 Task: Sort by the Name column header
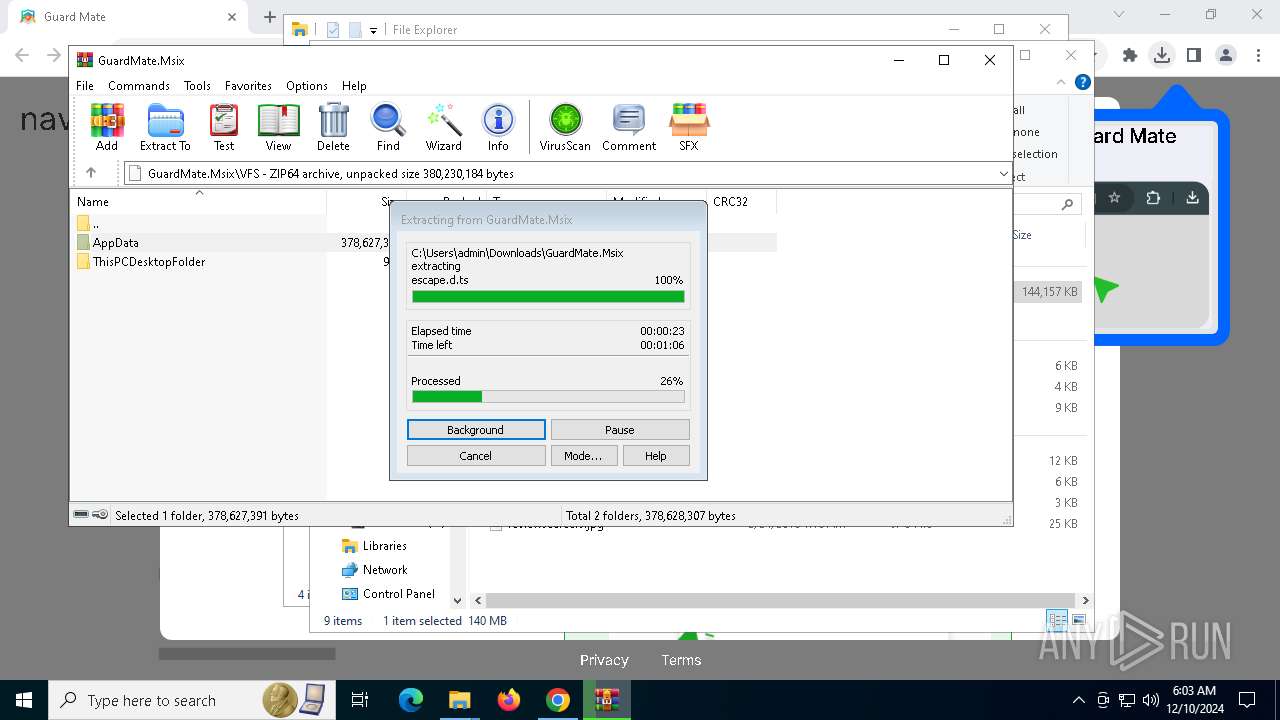[199, 201]
